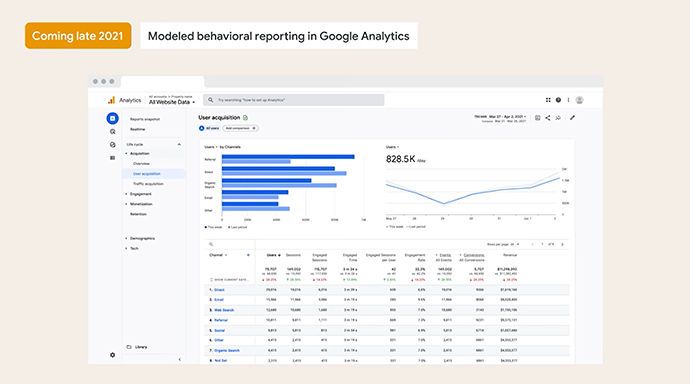The width and height of the screenshot is (690, 384).
Task: Open the apps grid icon
Action: pyautogui.click(x=548, y=100)
